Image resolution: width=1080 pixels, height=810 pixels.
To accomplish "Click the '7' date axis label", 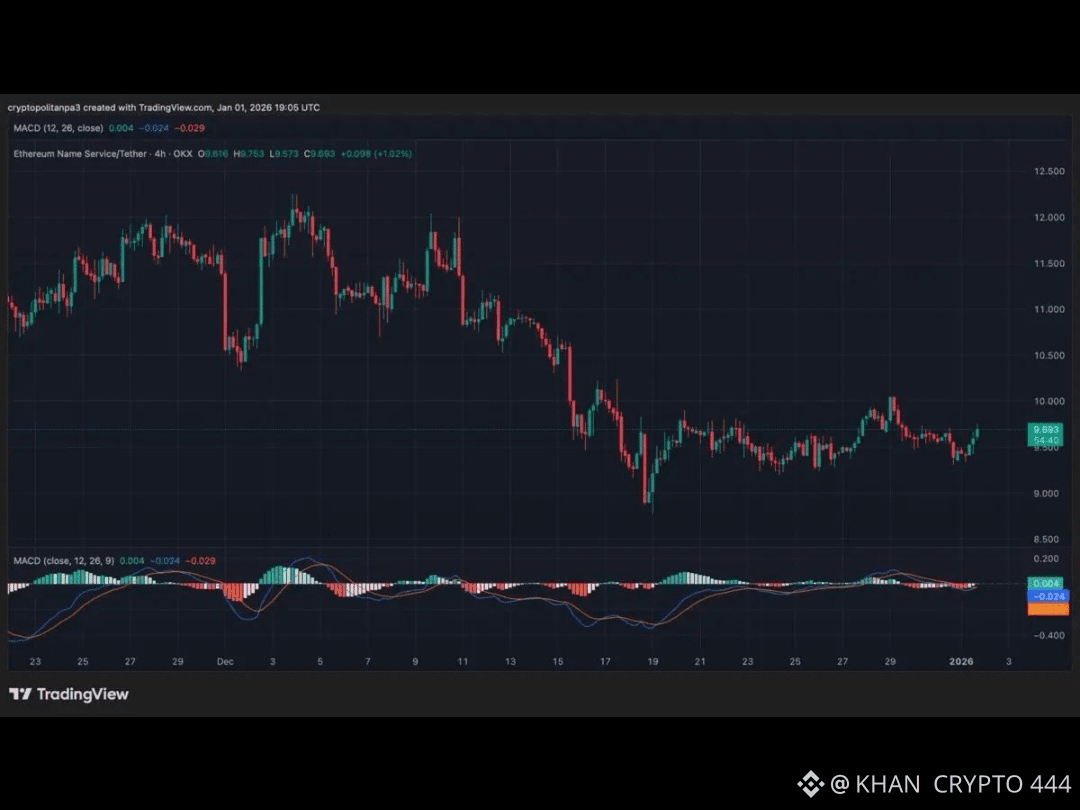I will click(x=368, y=661).
